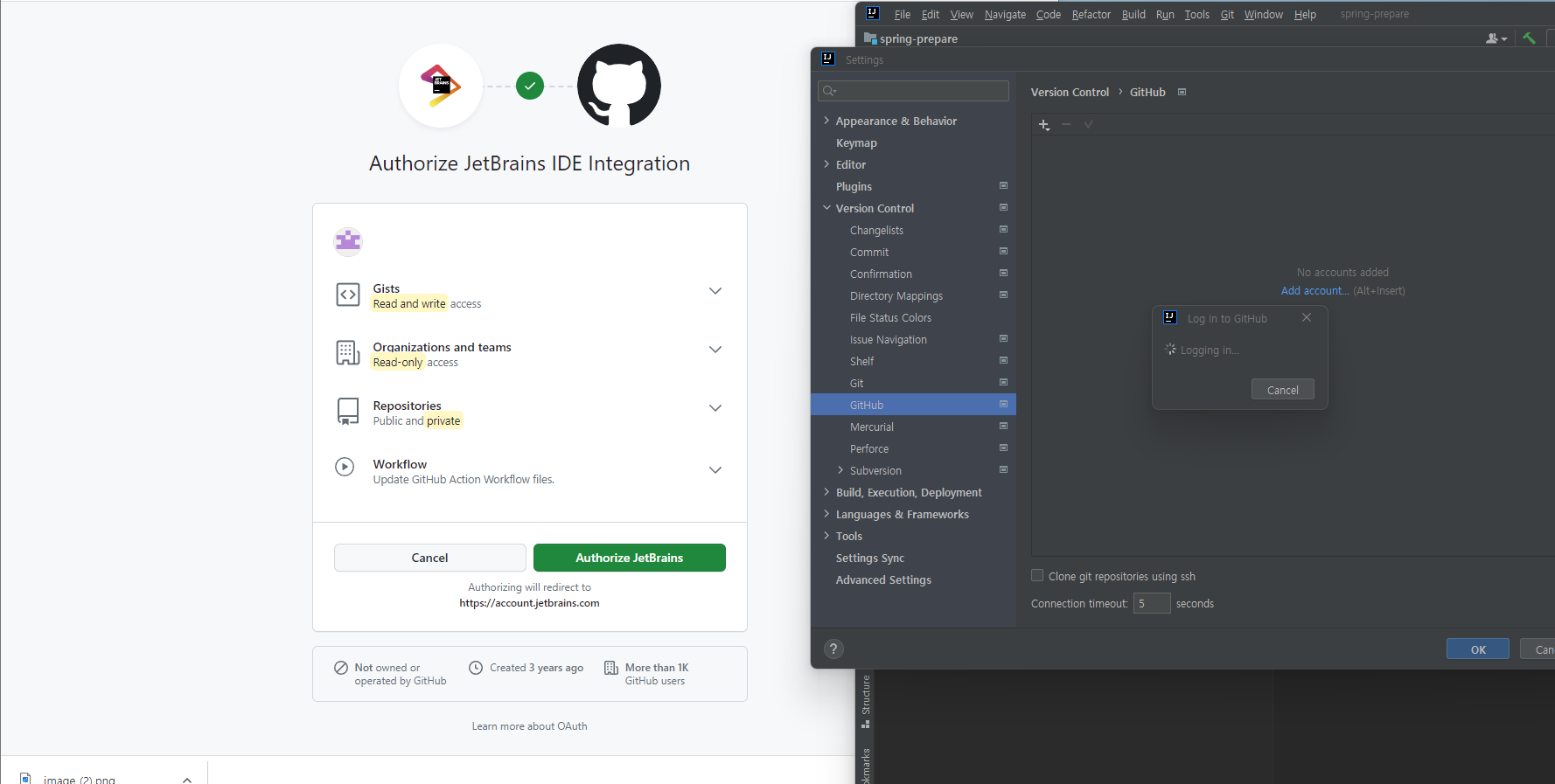Screen dimensions: 1555x784
Task: Click the Repositories icon
Action: point(348,412)
